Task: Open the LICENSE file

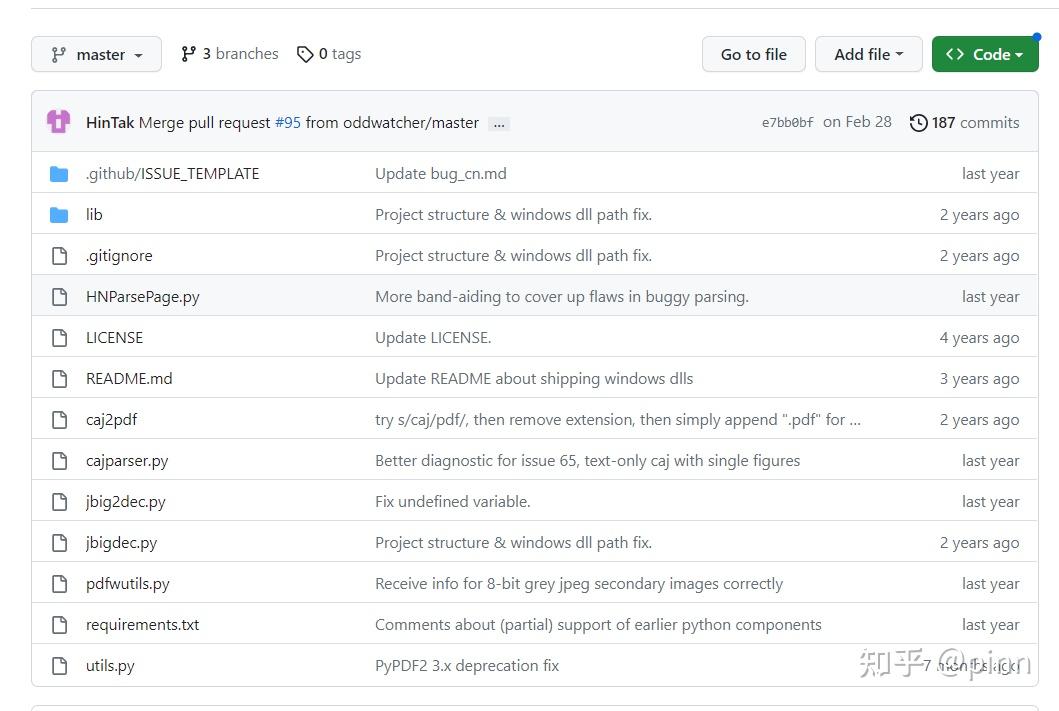Action: point(114,338)
